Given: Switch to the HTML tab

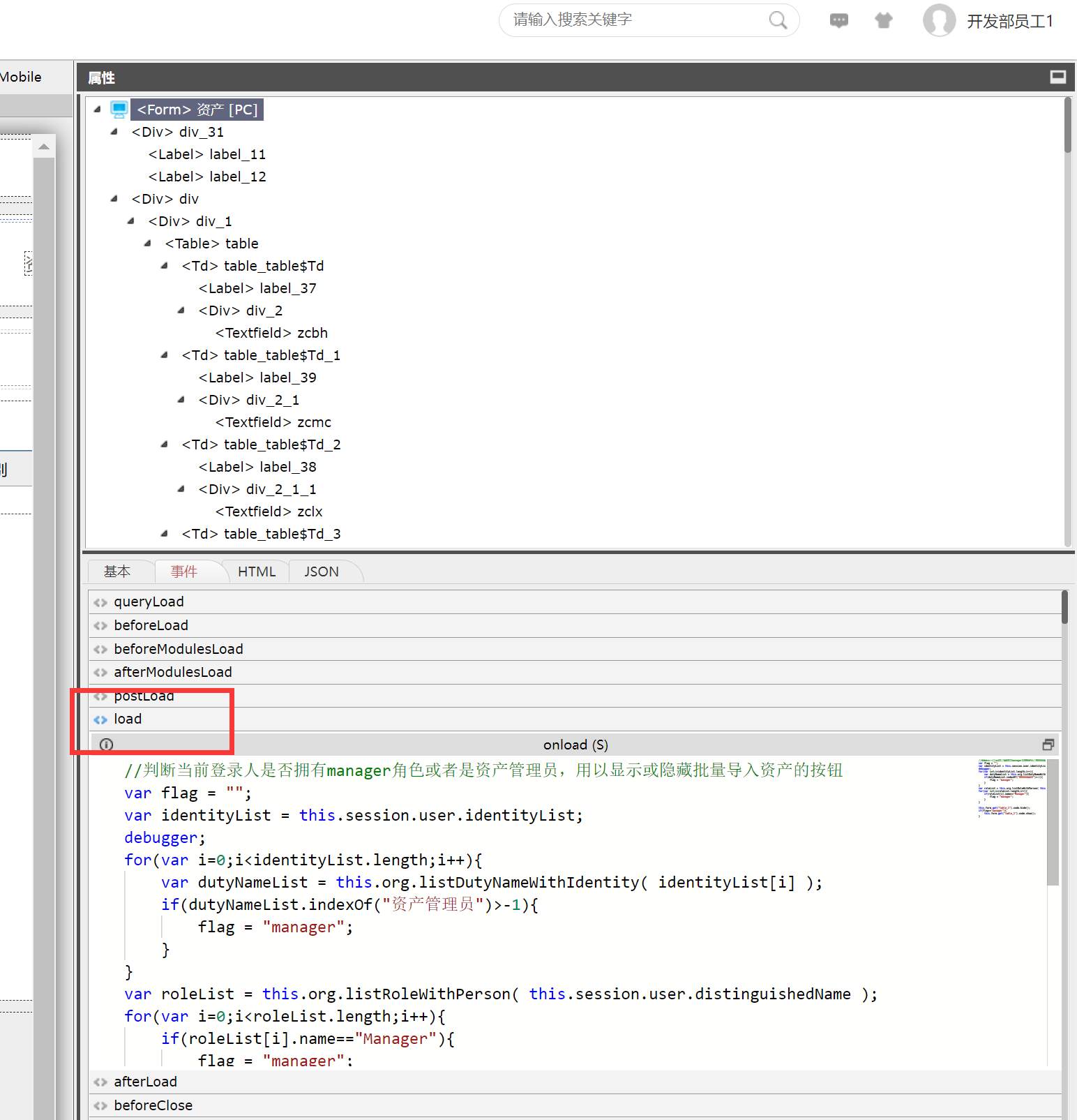Looking at the screenshot, I should pos(256,572).
